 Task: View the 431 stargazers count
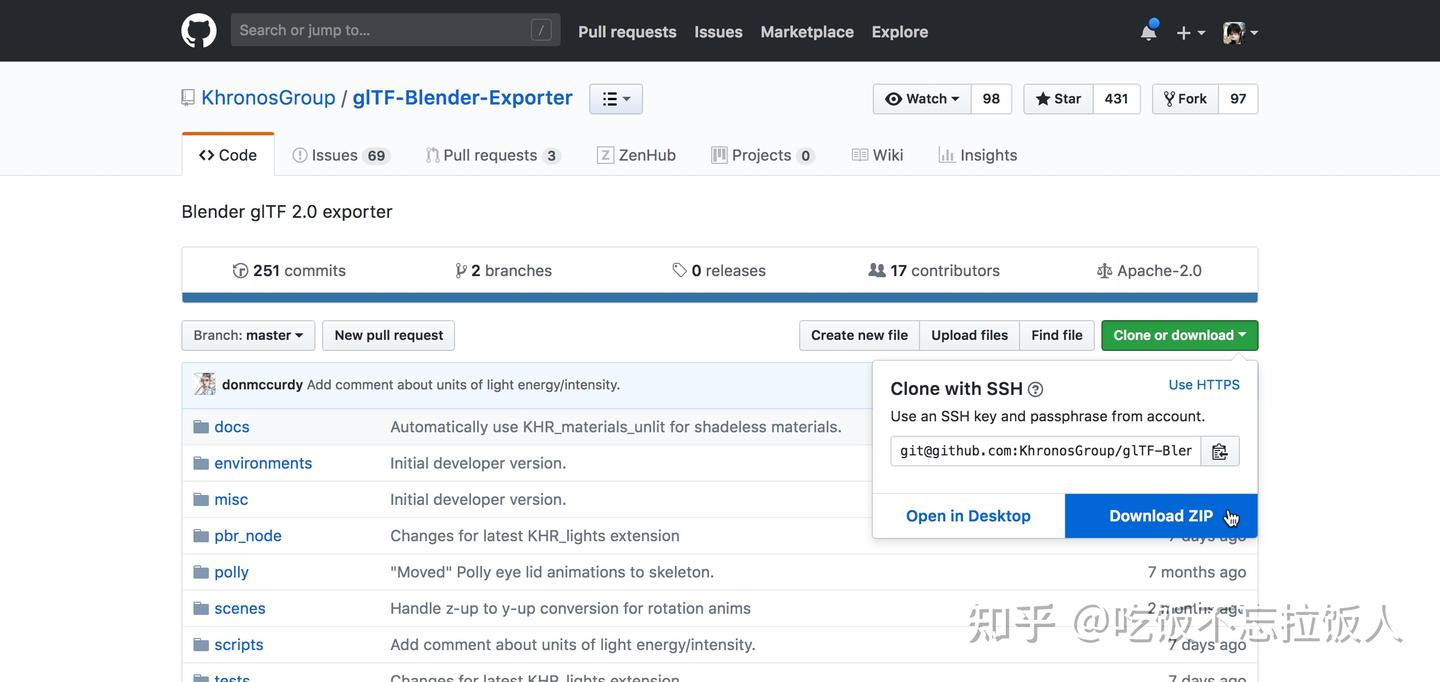(1116, 99)
